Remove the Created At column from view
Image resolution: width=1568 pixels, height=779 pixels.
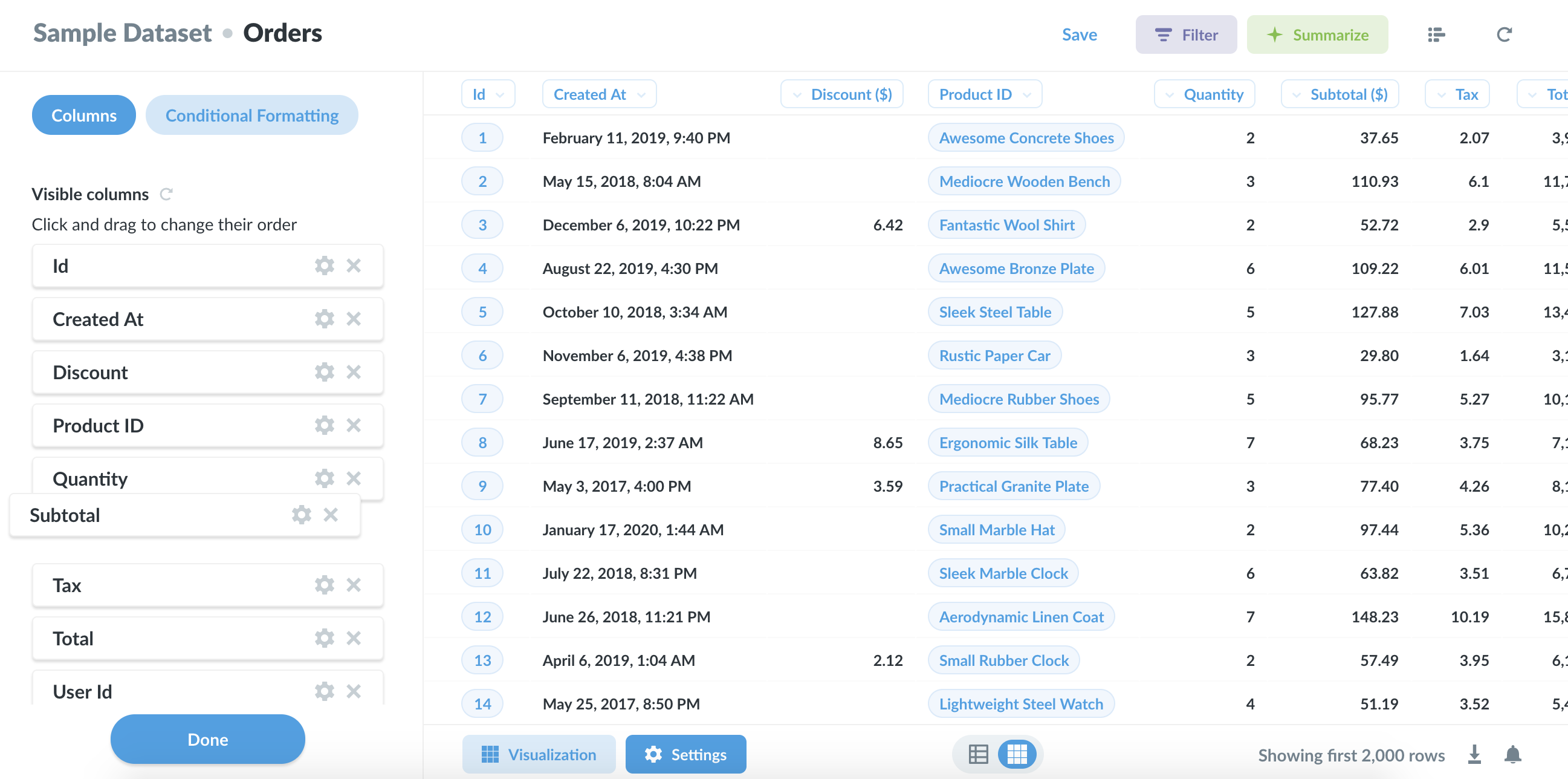pyautogui.click(x=354, y=319)
